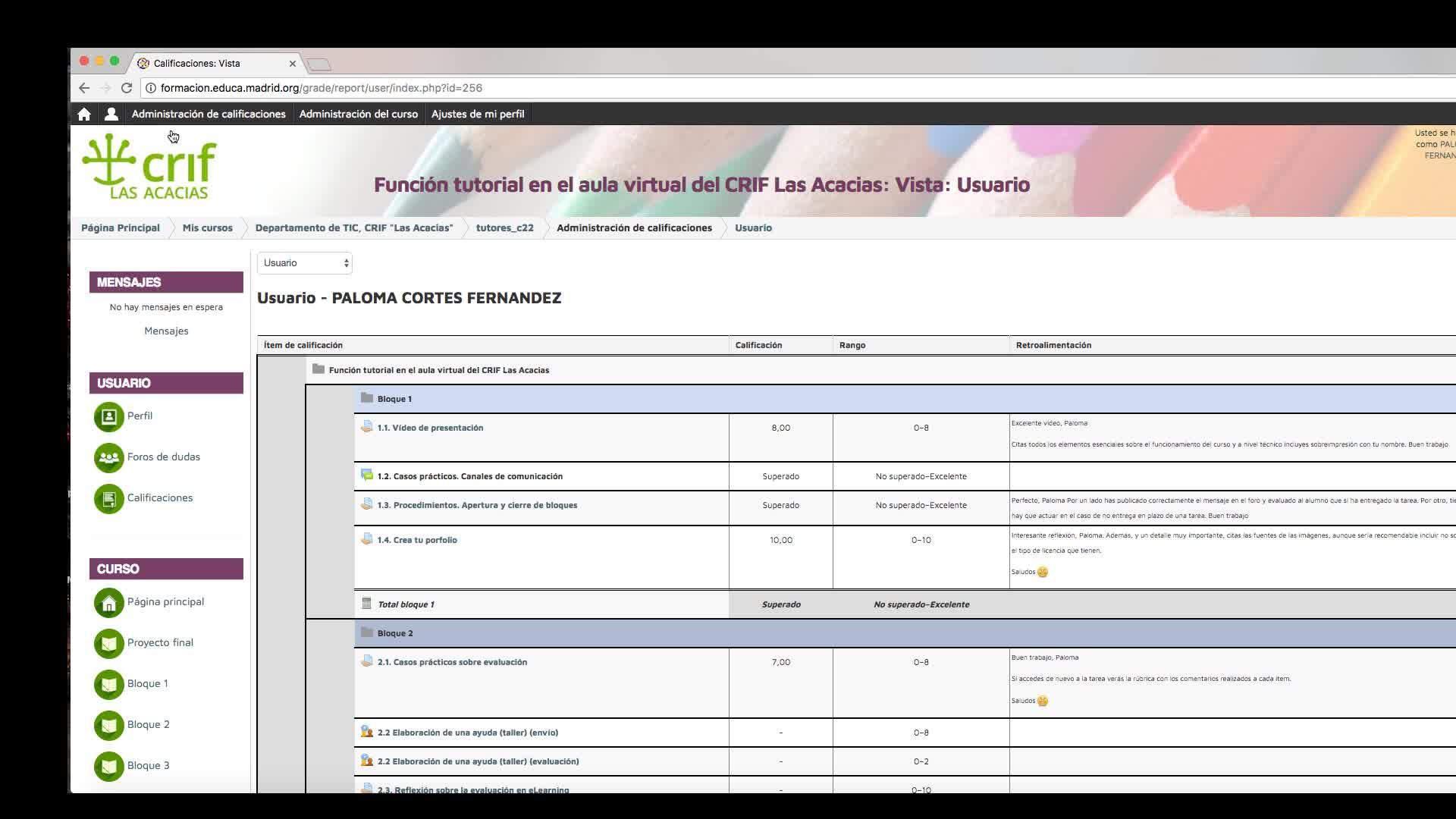Close the Calificaciones: Vista browser tab

293,64
